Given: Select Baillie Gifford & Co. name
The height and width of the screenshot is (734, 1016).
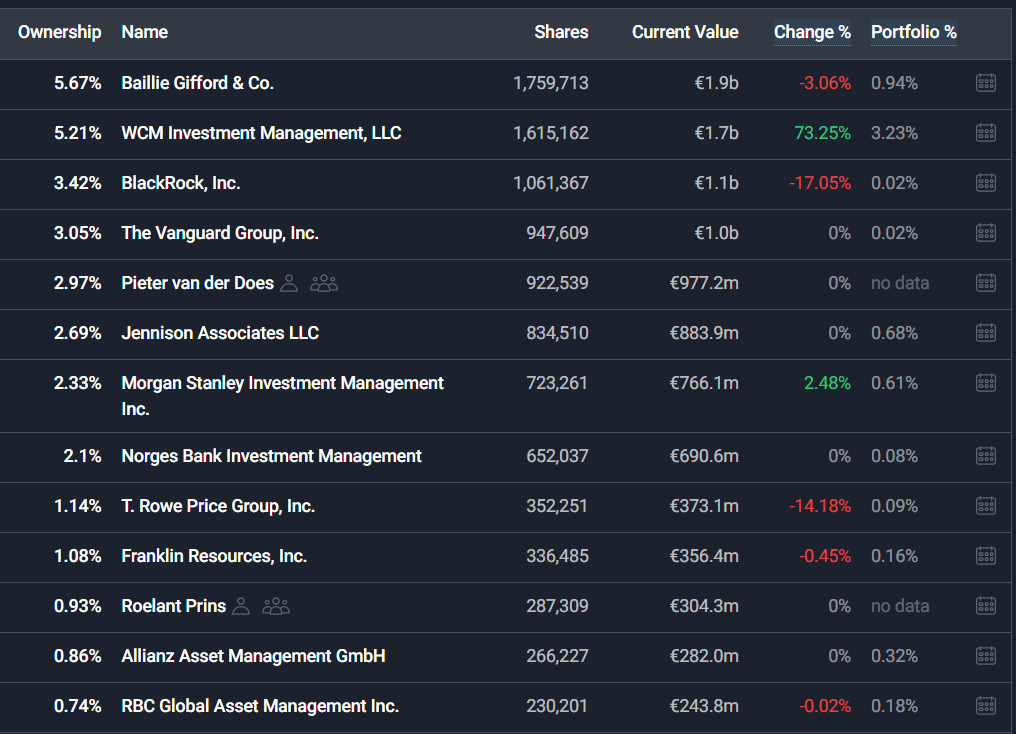Looking at the screenshot, I should 198,83.
